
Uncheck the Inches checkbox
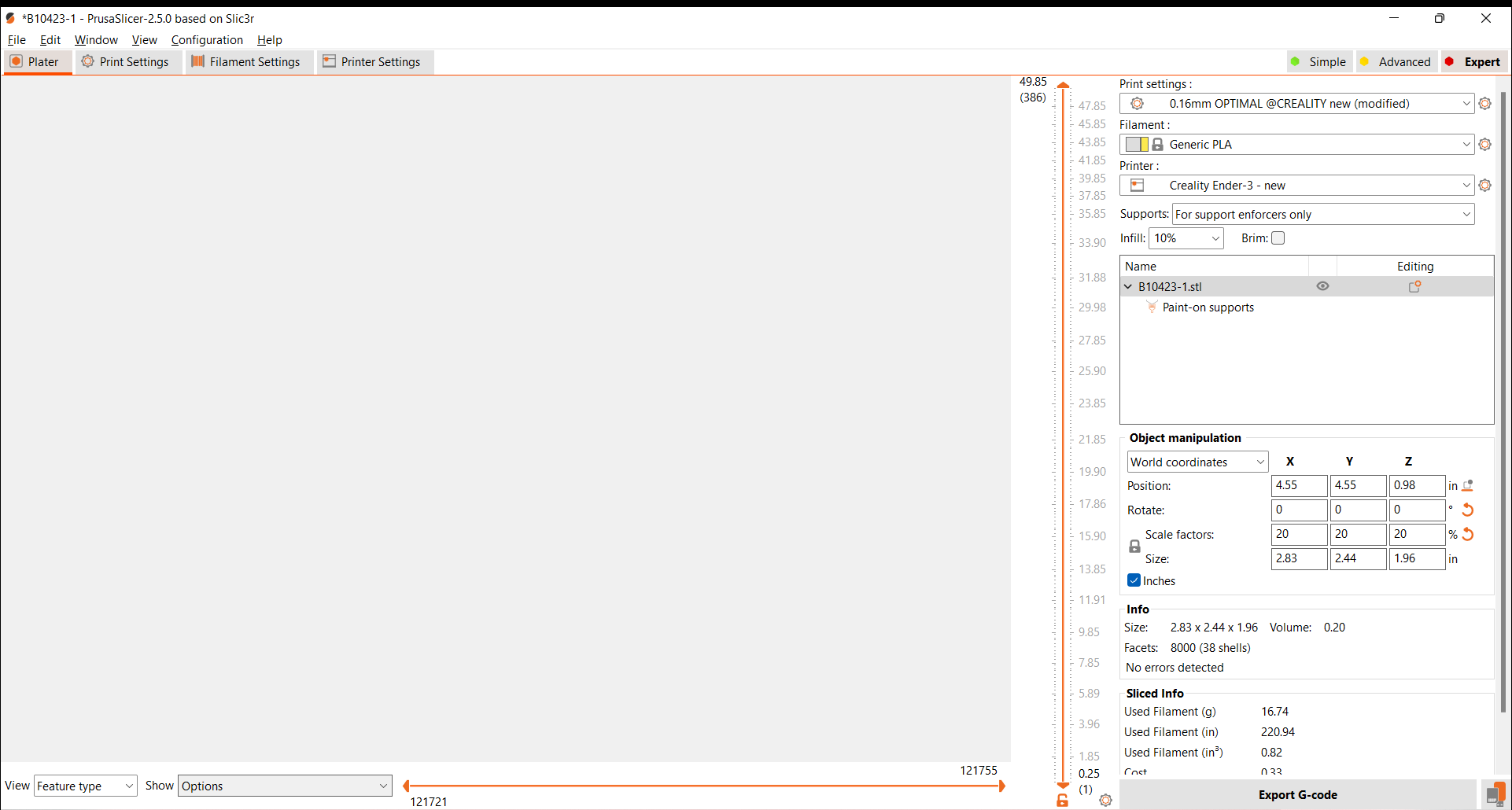pos(1134,580)
